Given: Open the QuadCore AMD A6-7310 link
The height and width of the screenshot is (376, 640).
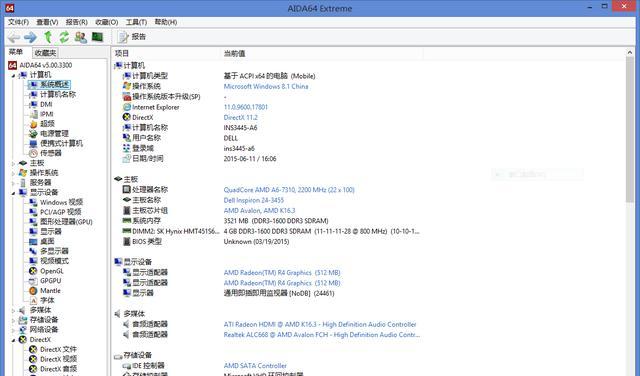Looking at the screenshot, I should point(289,190).
